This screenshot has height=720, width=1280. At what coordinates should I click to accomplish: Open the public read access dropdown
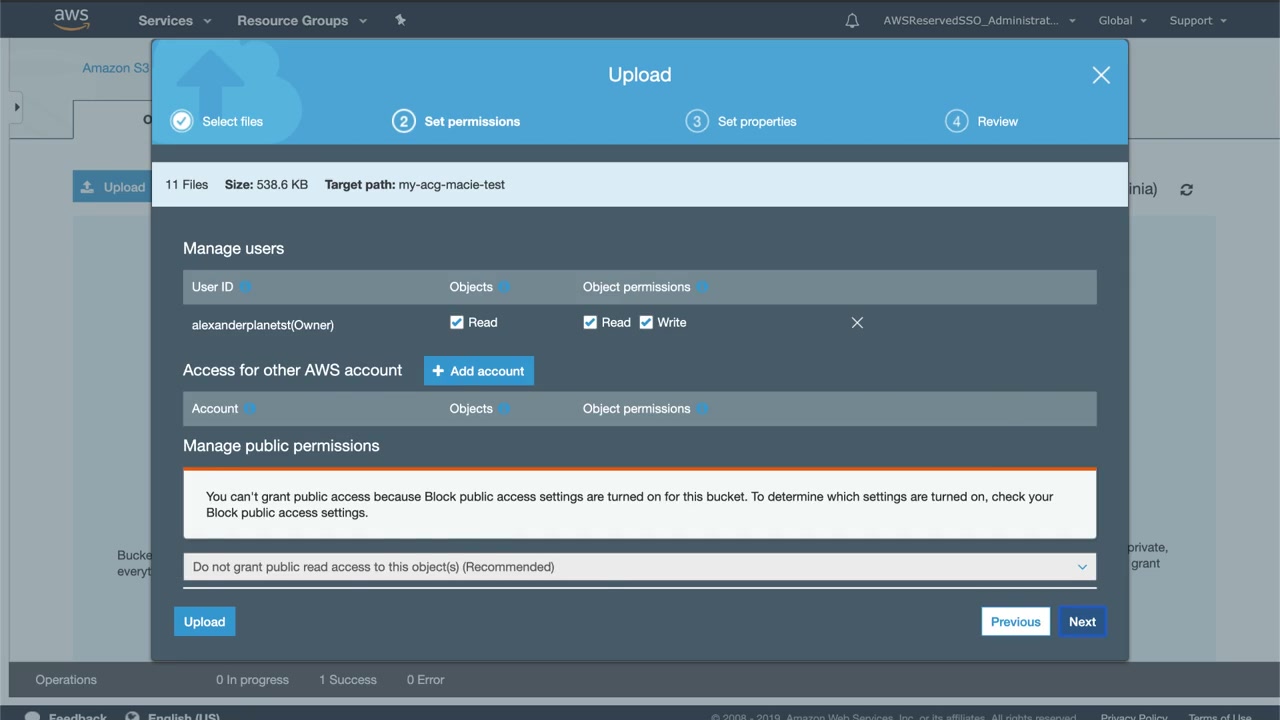pyautogui.click(x=640, y=567)
